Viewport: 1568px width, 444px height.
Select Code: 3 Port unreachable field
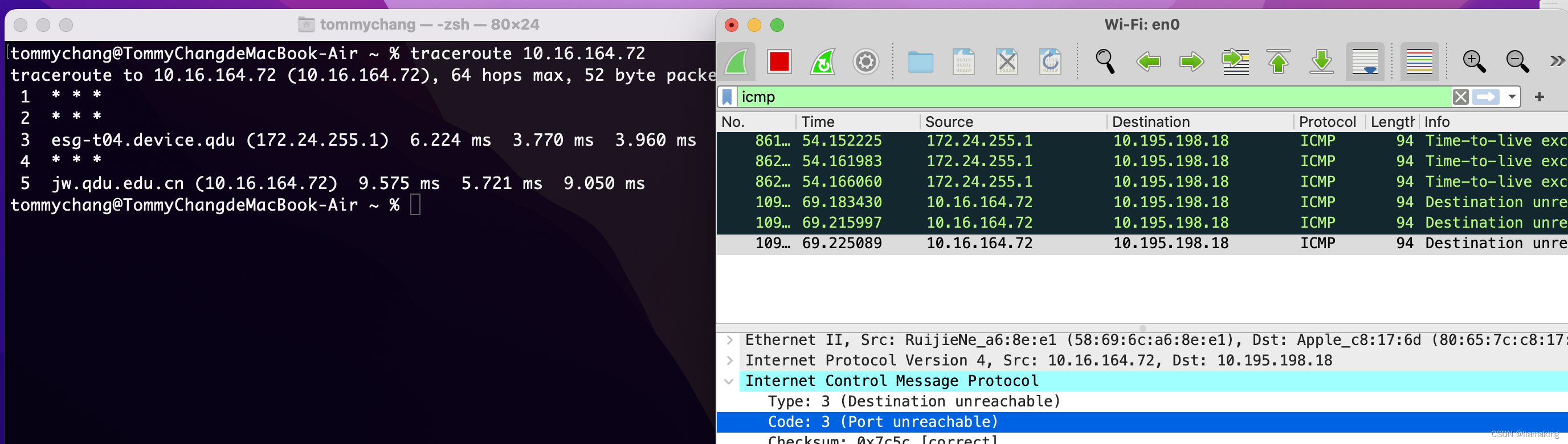coord(1142,422)
